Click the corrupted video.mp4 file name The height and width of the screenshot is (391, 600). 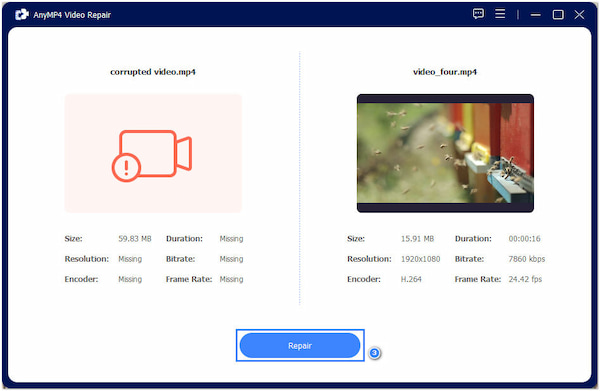[153, 72]
